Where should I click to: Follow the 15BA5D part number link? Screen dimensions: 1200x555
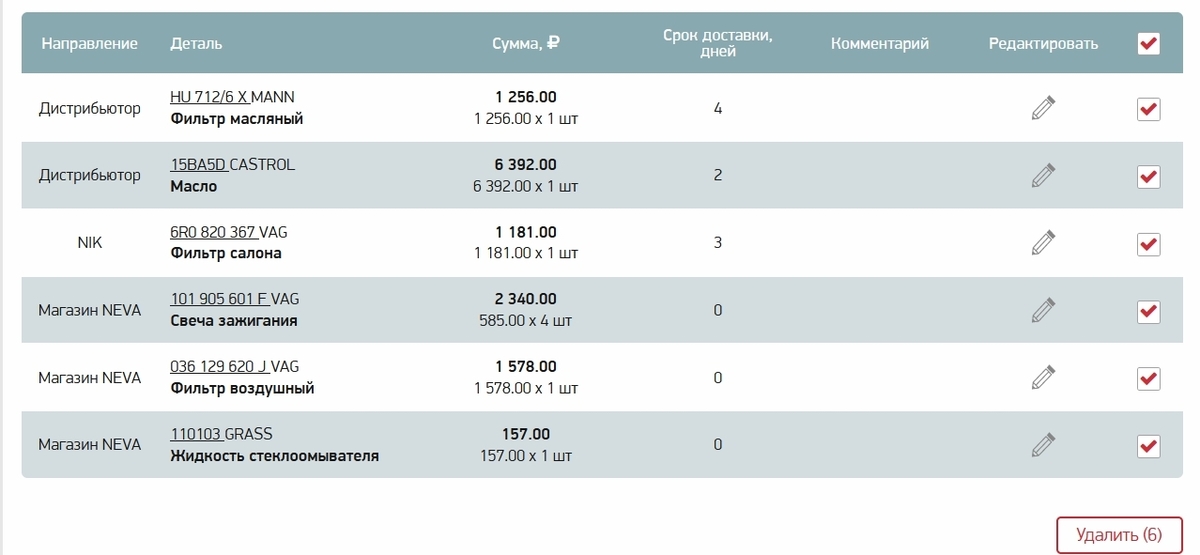[x=198, y=165]
